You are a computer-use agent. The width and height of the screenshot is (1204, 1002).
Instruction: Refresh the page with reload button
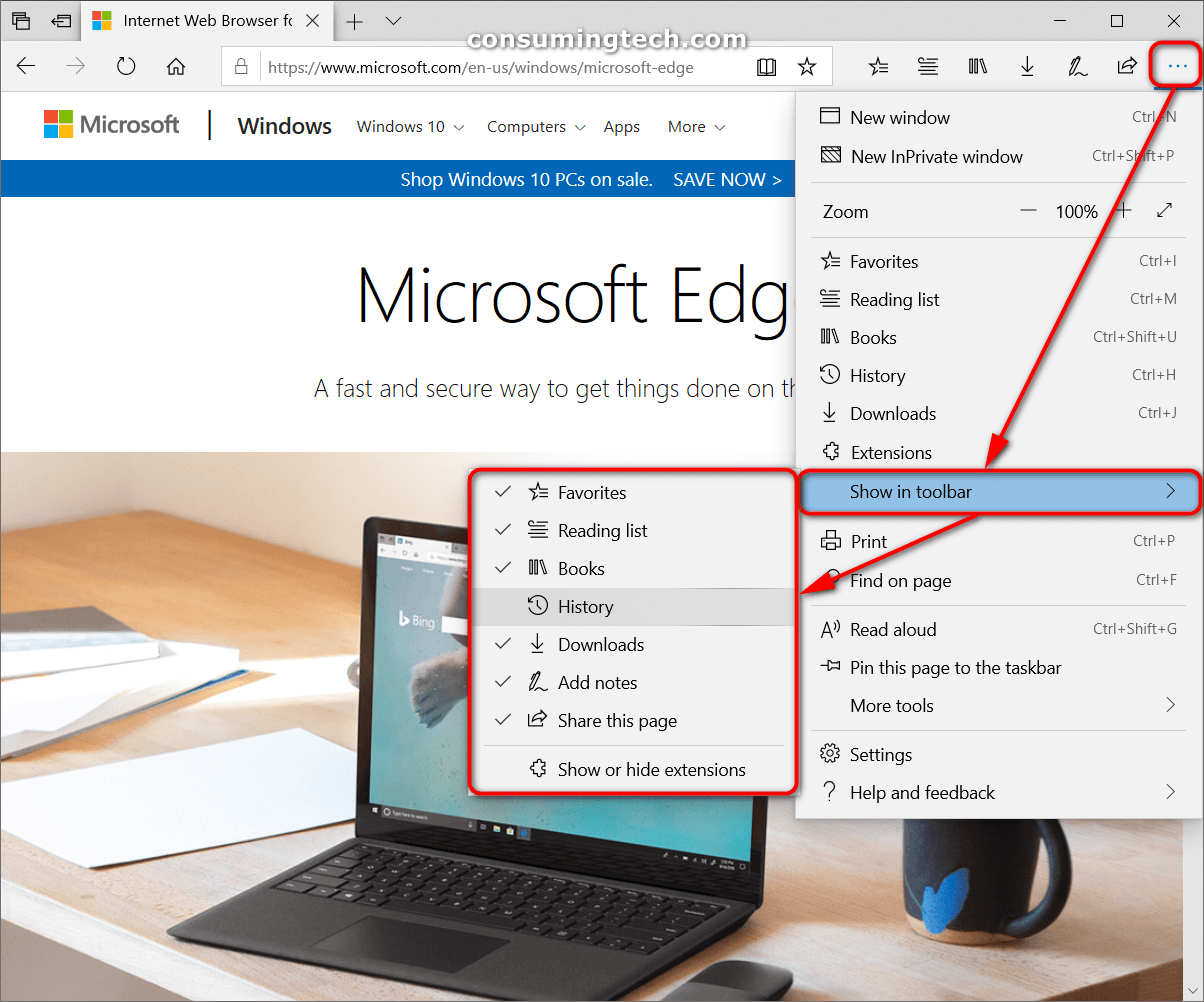126,67
